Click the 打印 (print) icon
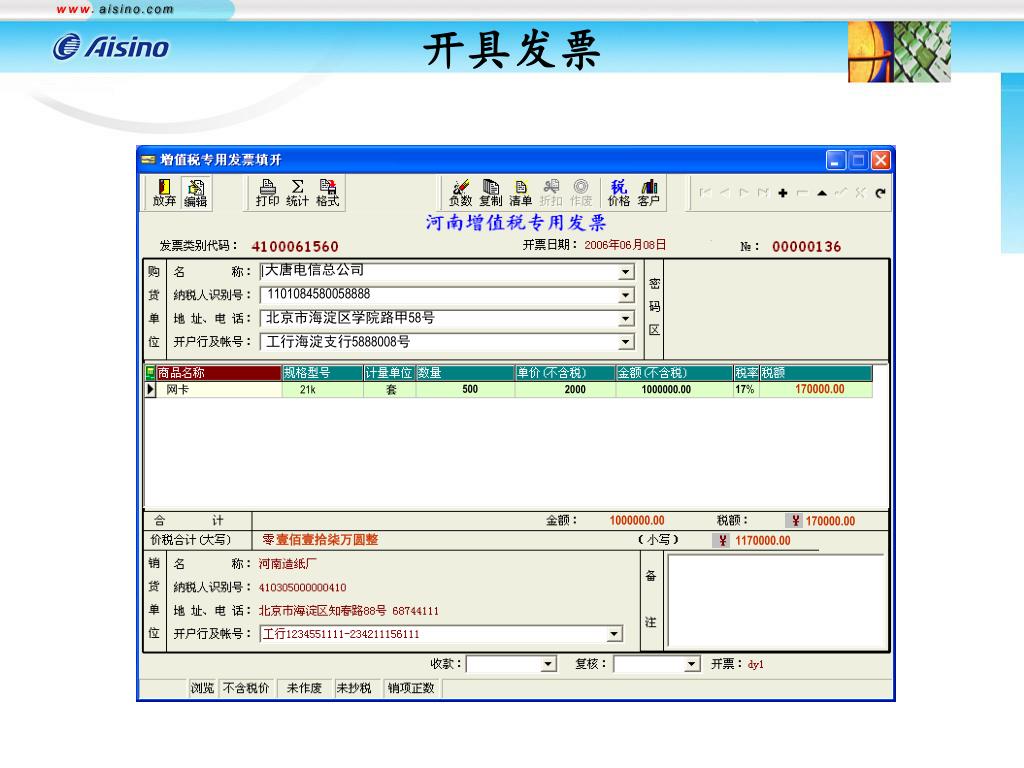The height and width of the screenshot is (768, 1024). pyautogui.click(x=268, y=193)
